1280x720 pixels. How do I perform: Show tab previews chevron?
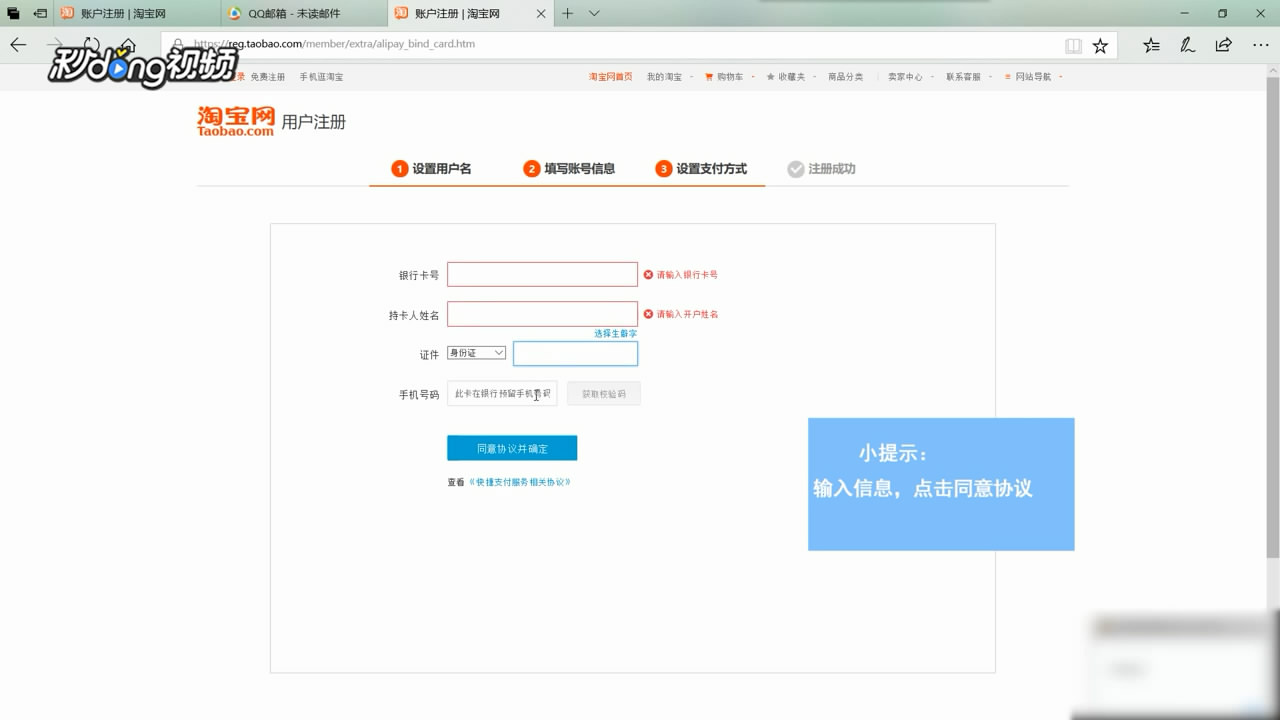594,13
